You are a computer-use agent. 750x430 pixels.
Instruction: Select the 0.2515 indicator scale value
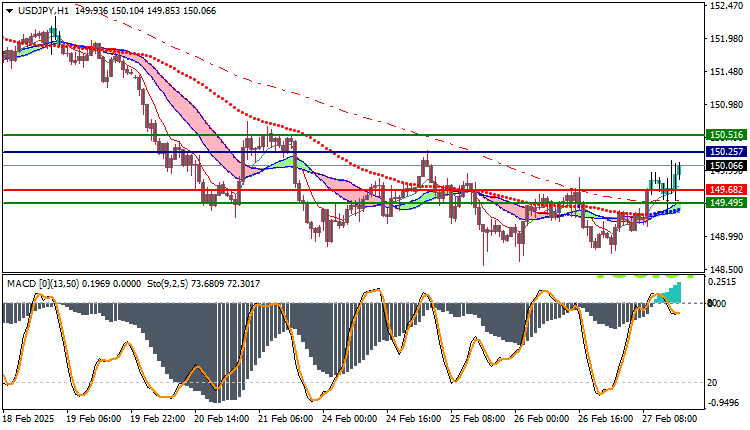[722, 282]
